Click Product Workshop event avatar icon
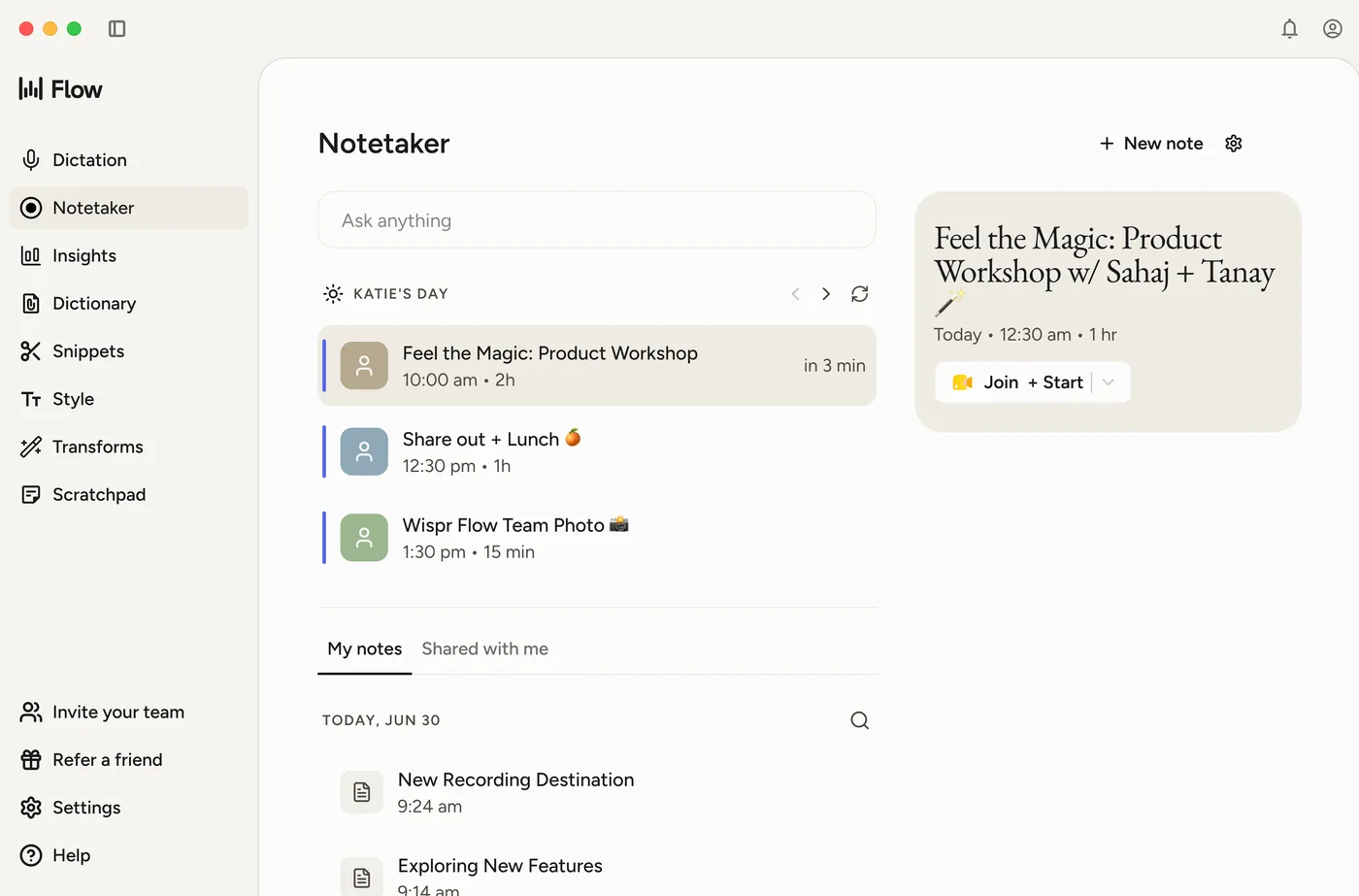Viewport: 1359px width, 896px height. [x=364, y=366]
